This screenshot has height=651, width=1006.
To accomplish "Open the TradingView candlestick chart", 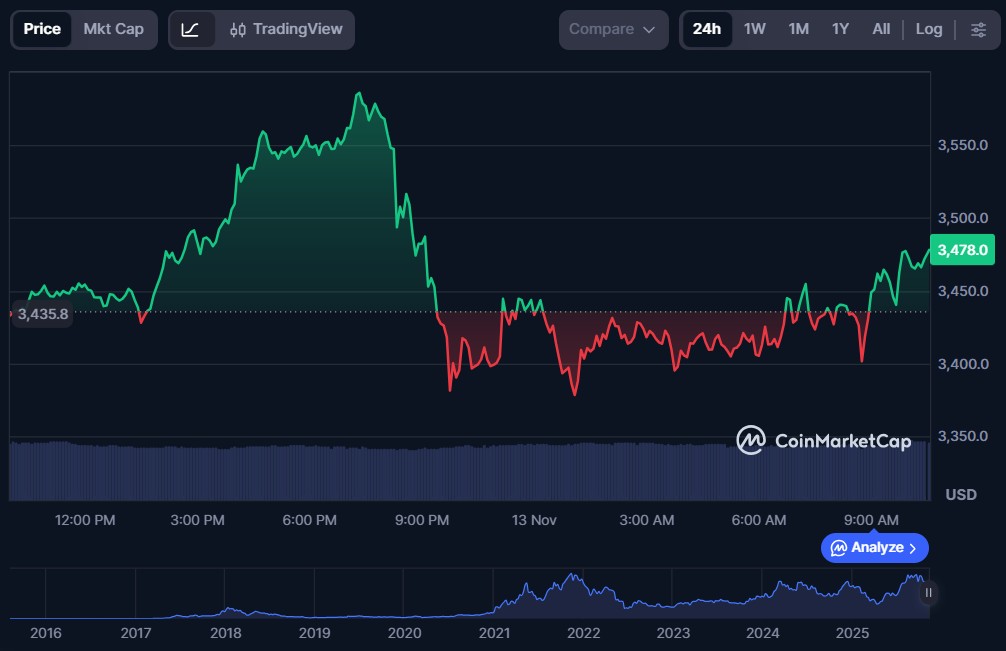I will [286, 30].
